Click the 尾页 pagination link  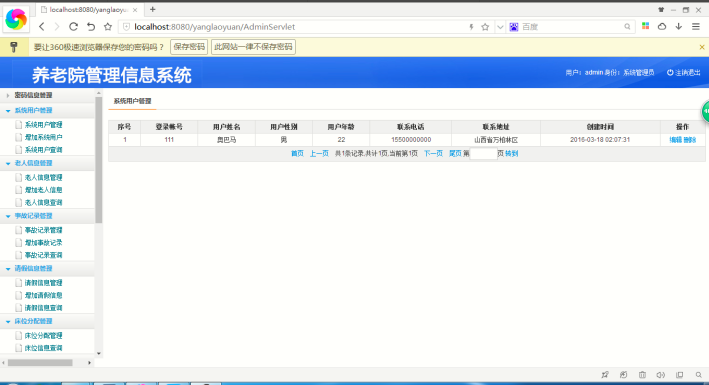pyautogui.click(x=455, y=154)
